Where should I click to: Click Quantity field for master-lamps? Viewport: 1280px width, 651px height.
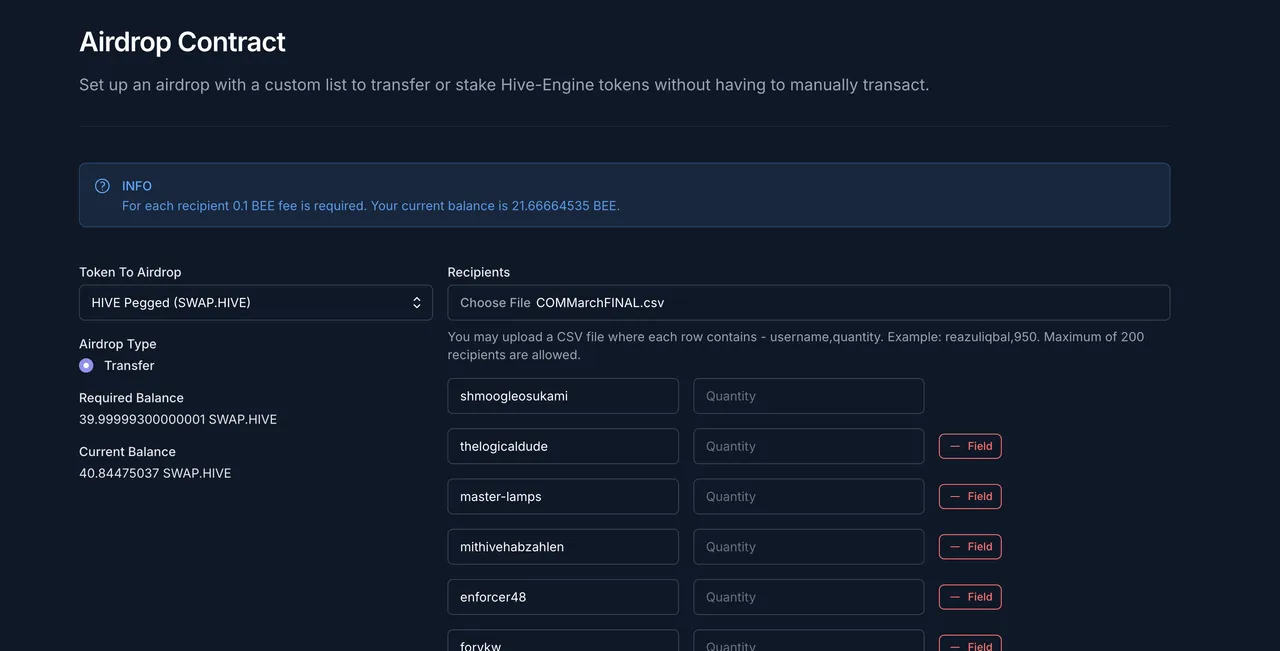point(809,496)
